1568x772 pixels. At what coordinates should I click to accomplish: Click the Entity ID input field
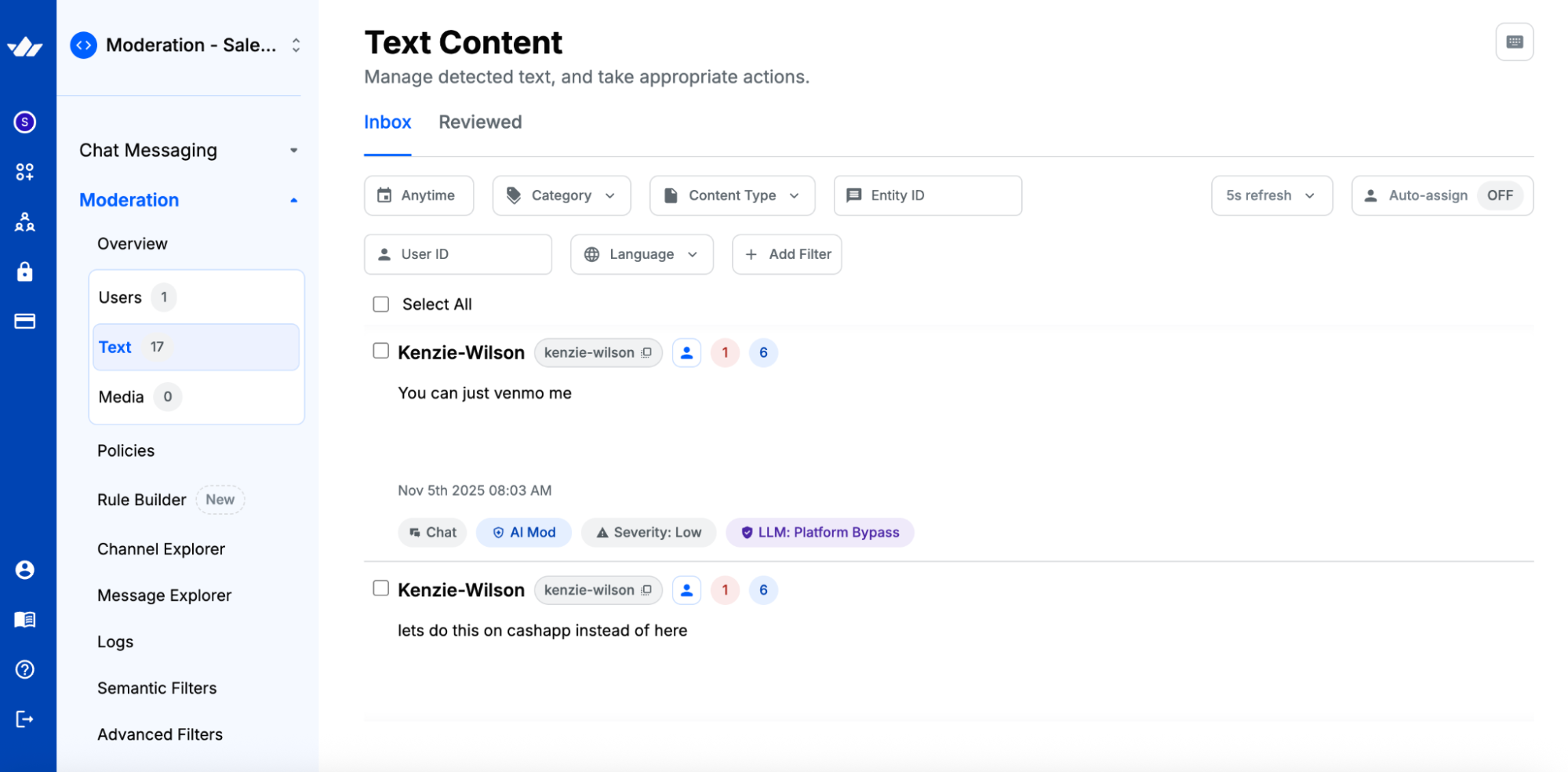[926, 195]
